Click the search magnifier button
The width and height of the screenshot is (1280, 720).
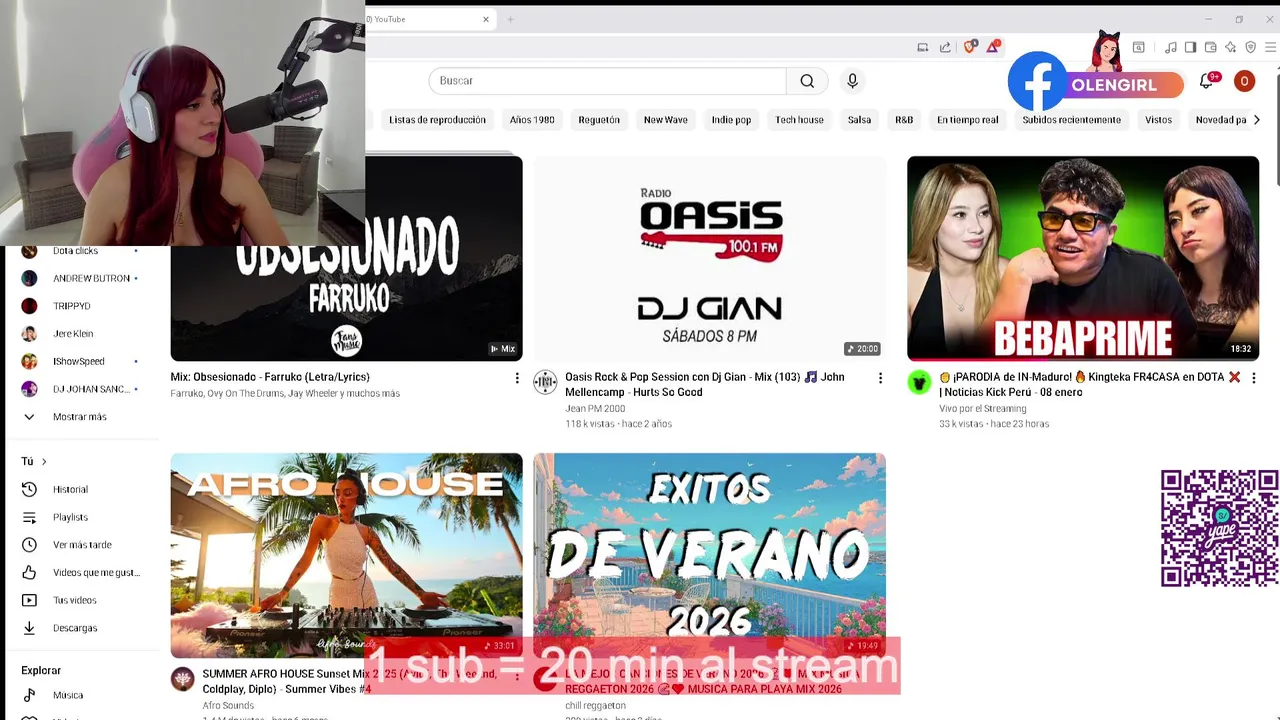coord(807,81)
